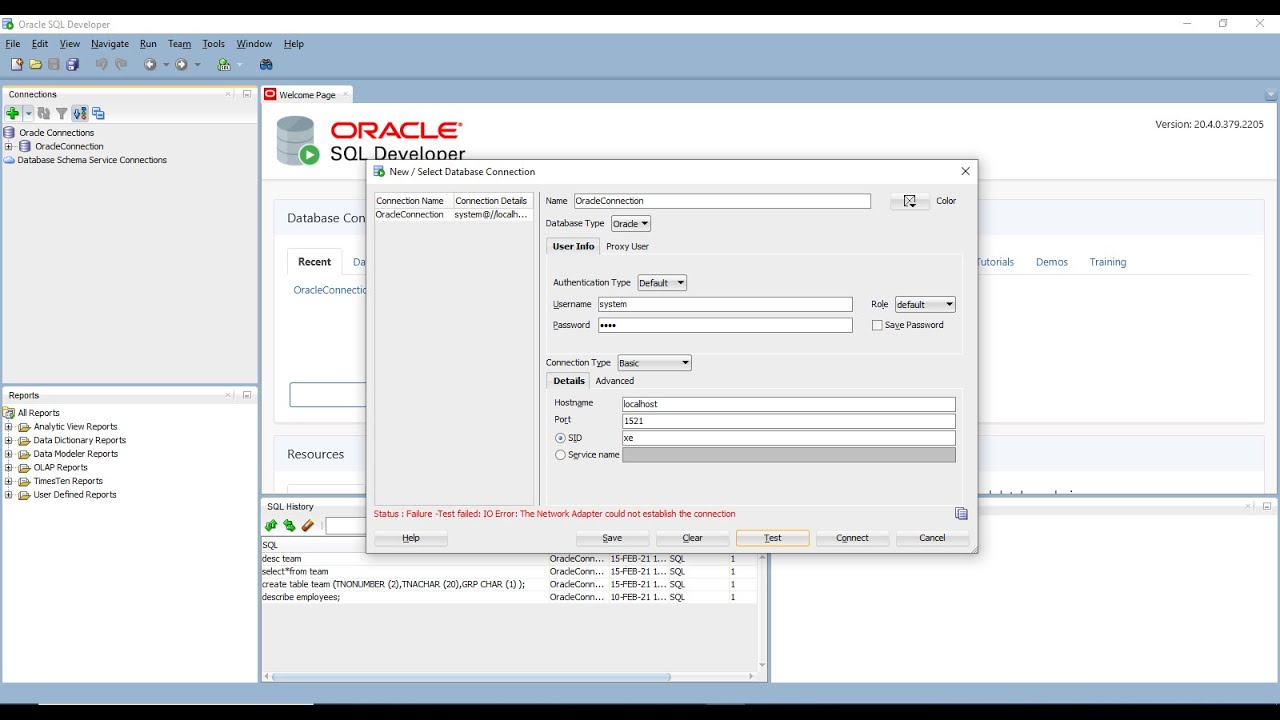The image size is (1280, 720).
Task: Apply filter in Connections panel
Action: click(62, 114)
